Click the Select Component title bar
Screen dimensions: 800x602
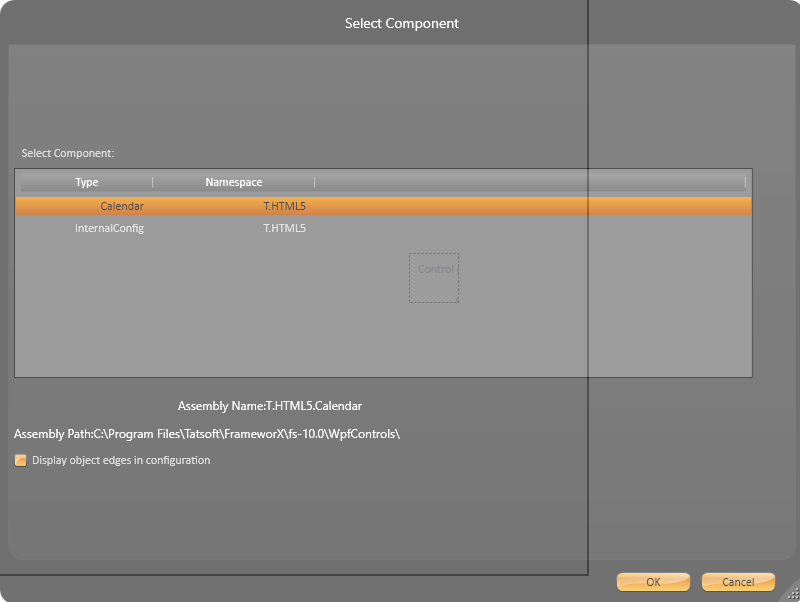(x=401, y=23)
